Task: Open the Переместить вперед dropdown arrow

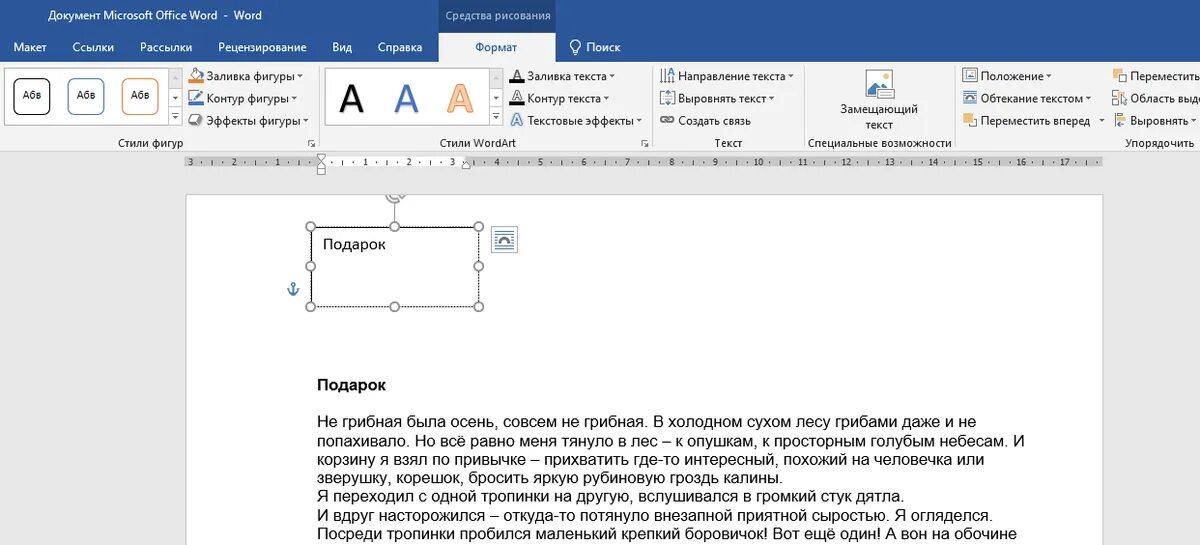Action: click(1102, 120)
